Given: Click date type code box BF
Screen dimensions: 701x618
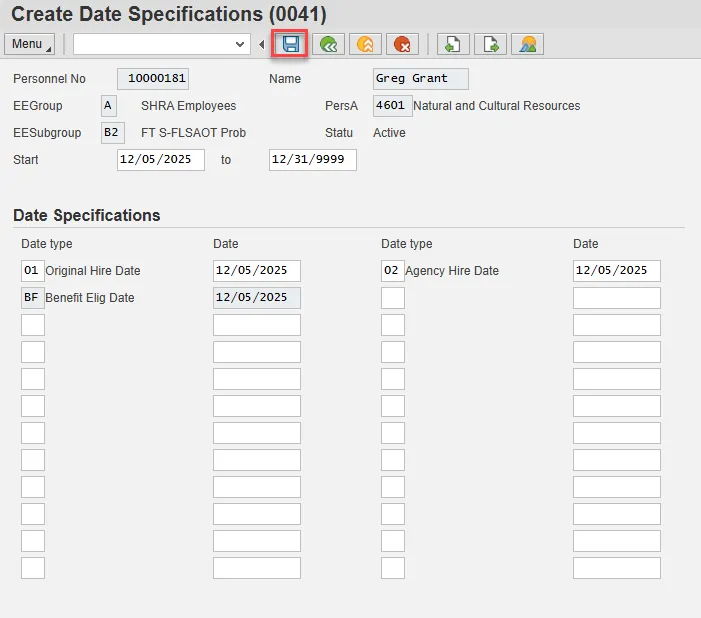Looking at the screenshot, I should point(32,297).
